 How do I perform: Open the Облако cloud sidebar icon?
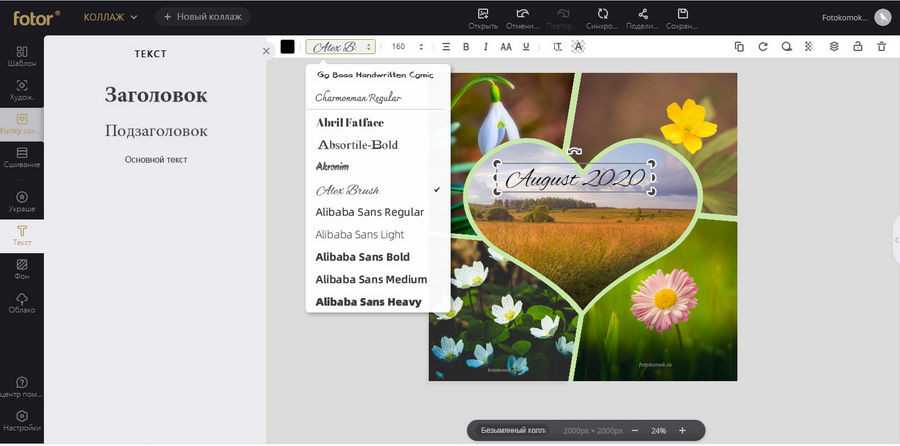coord(22,303)
